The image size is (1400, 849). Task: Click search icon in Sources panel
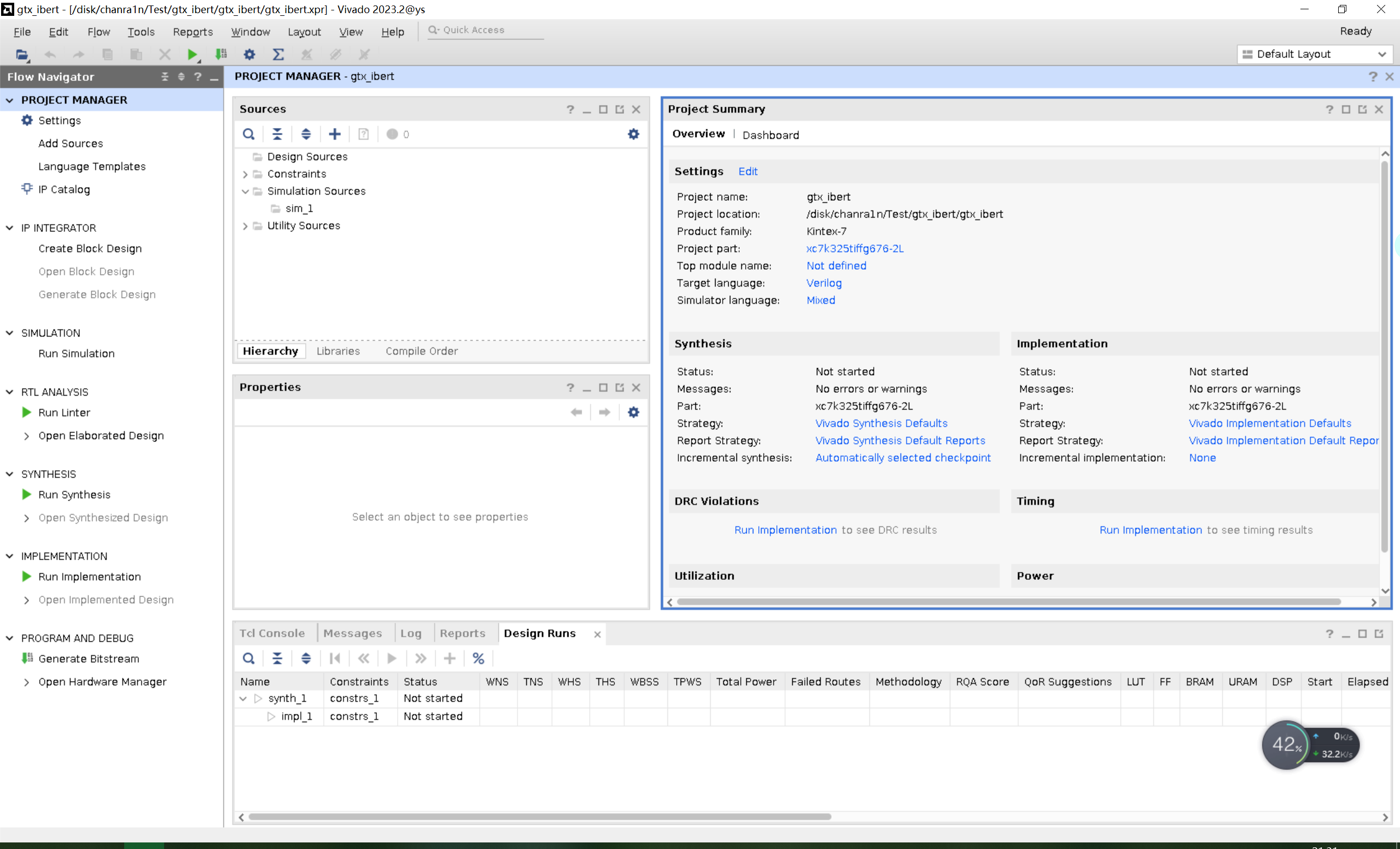pyautogui.click(x=248, y=134)
